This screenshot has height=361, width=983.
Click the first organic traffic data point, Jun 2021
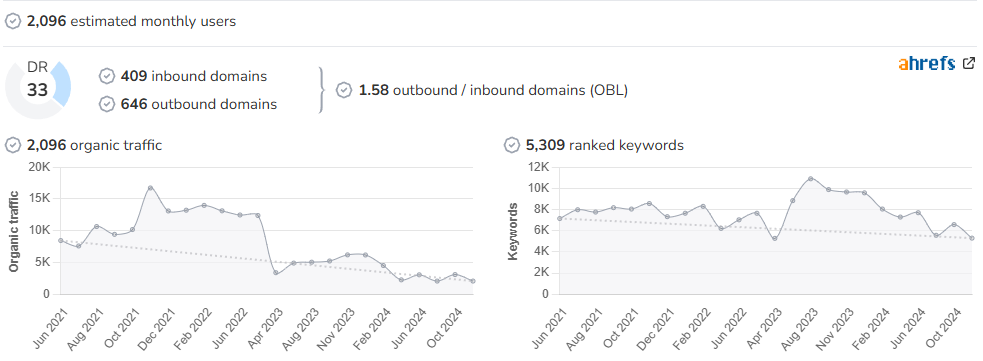tap(61, 241)
